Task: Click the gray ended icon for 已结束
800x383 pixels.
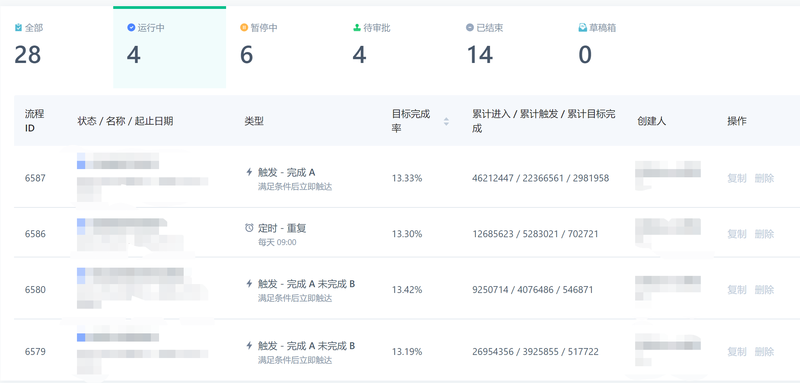Action: 470,28
